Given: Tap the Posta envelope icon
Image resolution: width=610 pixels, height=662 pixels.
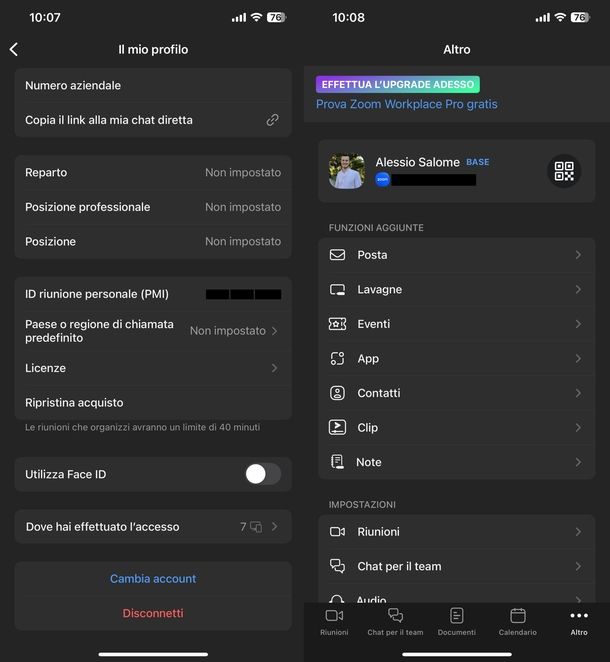Looking at the screenshot, I should point(337,255).
